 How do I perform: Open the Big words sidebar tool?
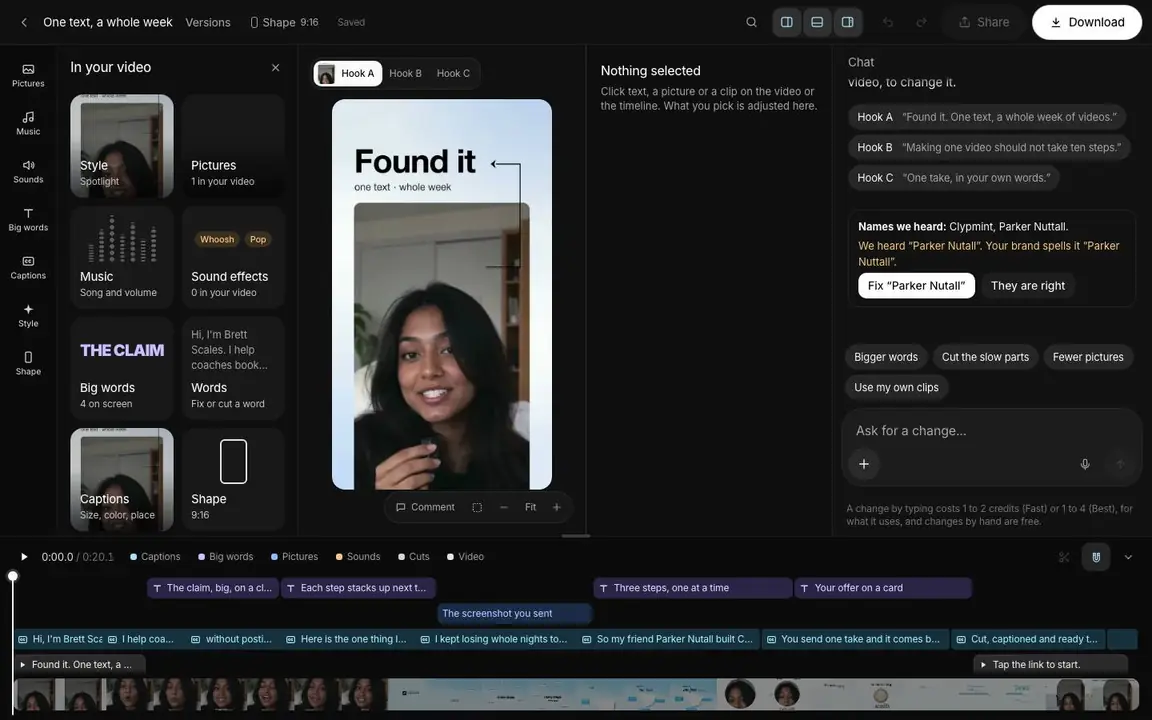(x=28, y=220)
